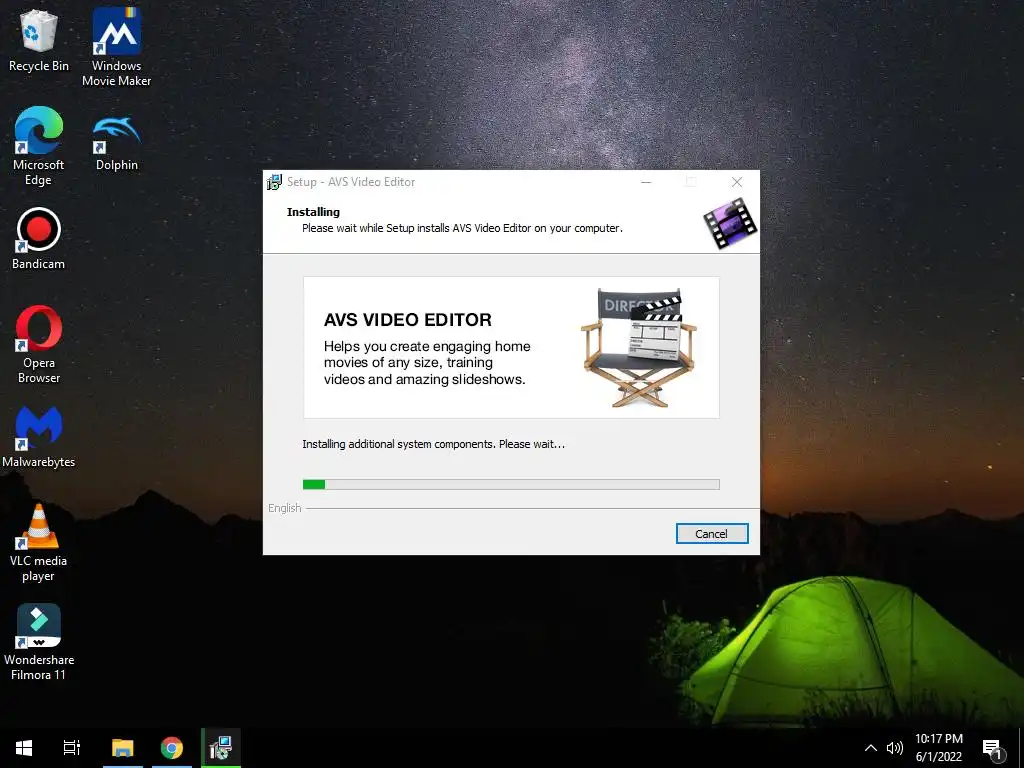Screen dimensions: 1024x768
Task: Select the Windows Movie Maker shortcut
Action: coord(116,47)
